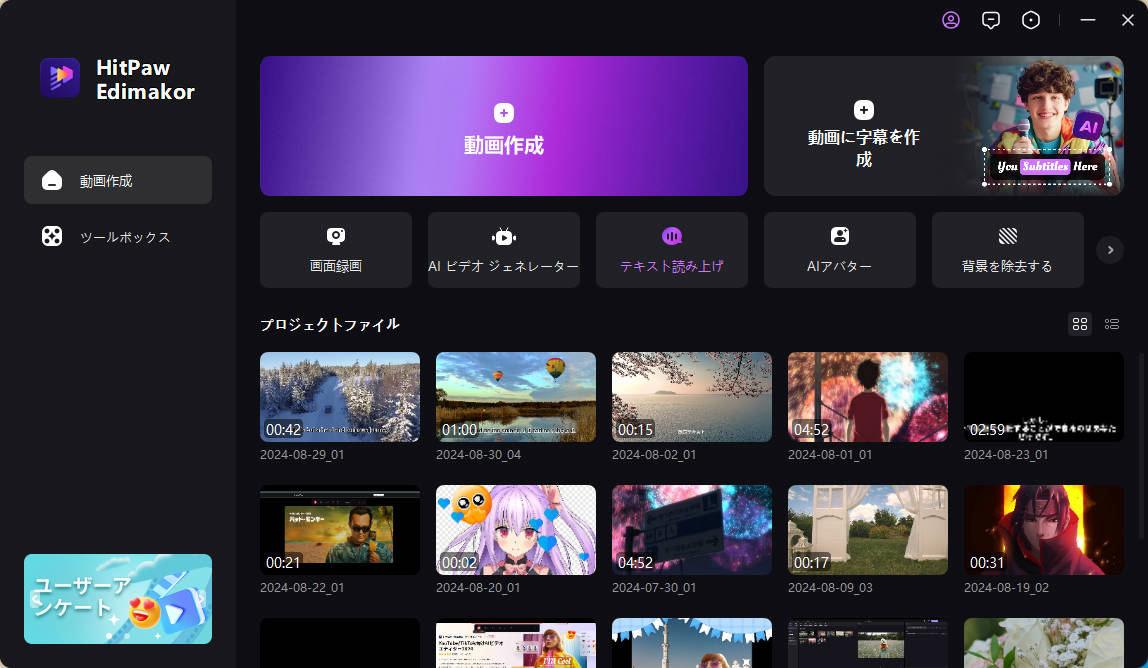Launch the テキスト読み上げ text-to-speech feature
The width and height of the screenshot is (1148, 668).
pyautogui.click(x=671, y=249)
